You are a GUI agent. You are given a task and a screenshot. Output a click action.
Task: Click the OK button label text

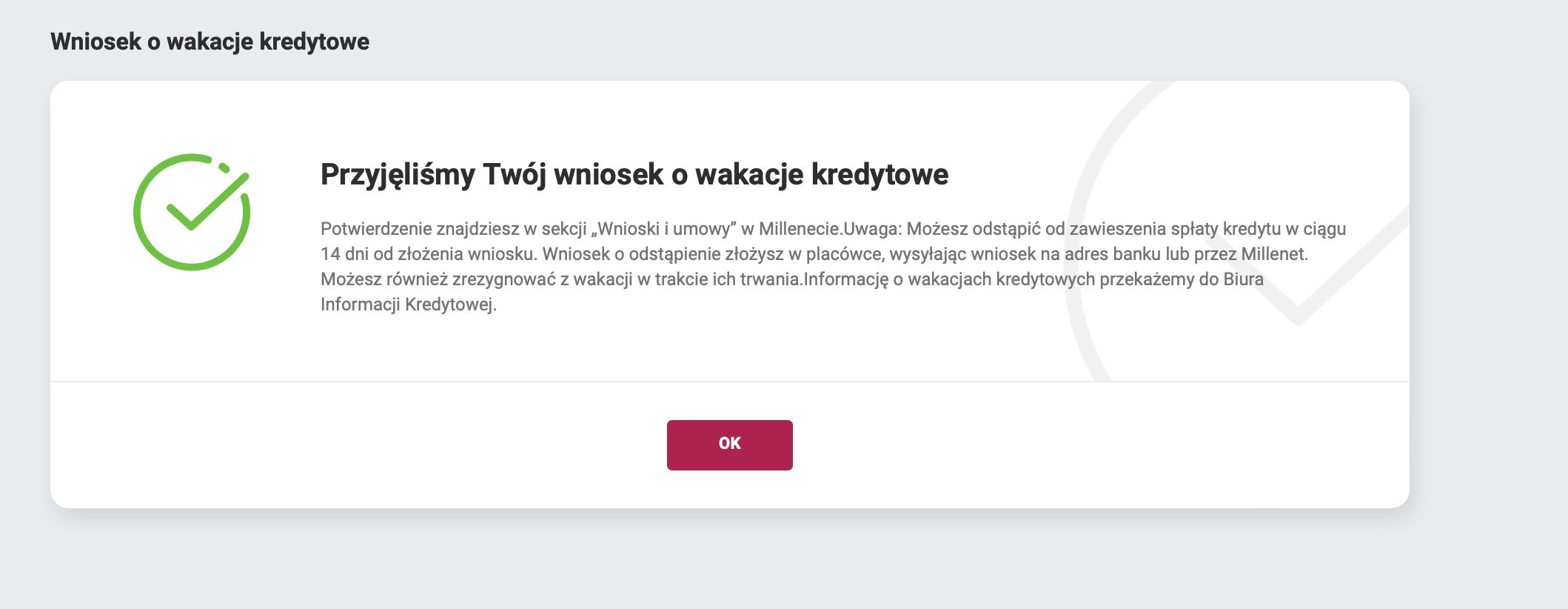point(728,444)
